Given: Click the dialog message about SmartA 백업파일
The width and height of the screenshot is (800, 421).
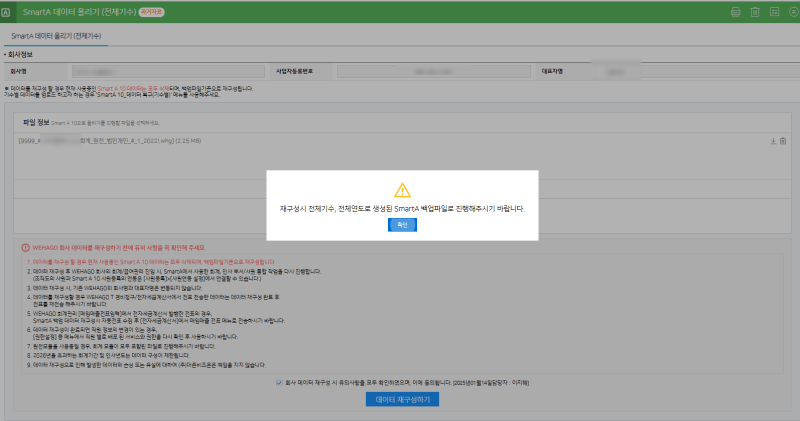Looking at the screenshot, I should tap(402, 208).
